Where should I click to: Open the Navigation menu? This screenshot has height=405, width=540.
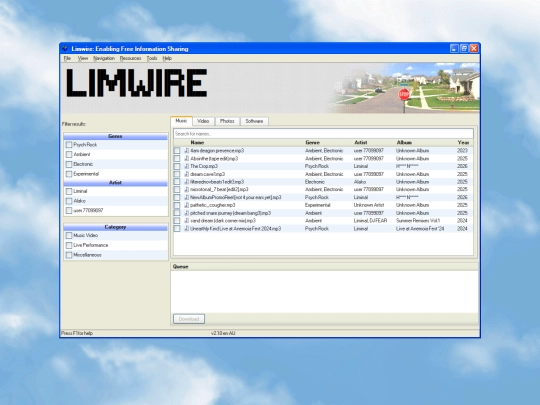[x=104, y=58]
